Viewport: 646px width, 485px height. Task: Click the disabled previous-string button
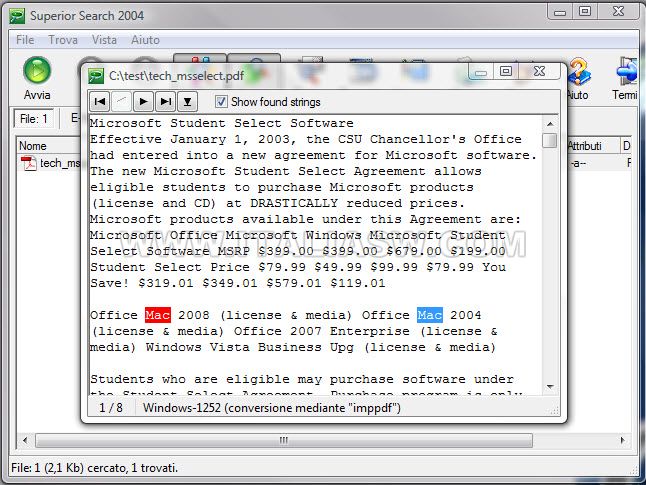coord(122,101)
